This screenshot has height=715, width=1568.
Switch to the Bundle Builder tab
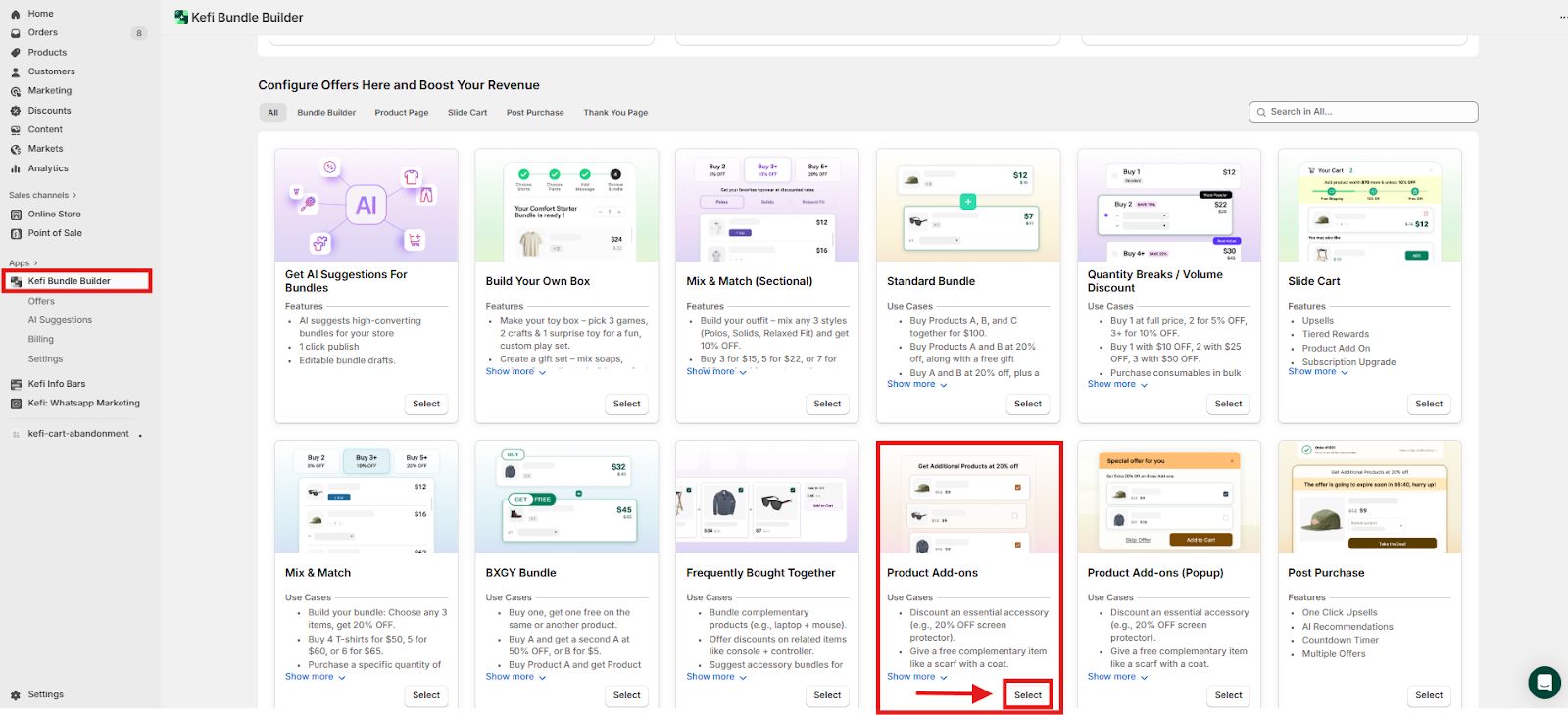(x=326, y=113)
